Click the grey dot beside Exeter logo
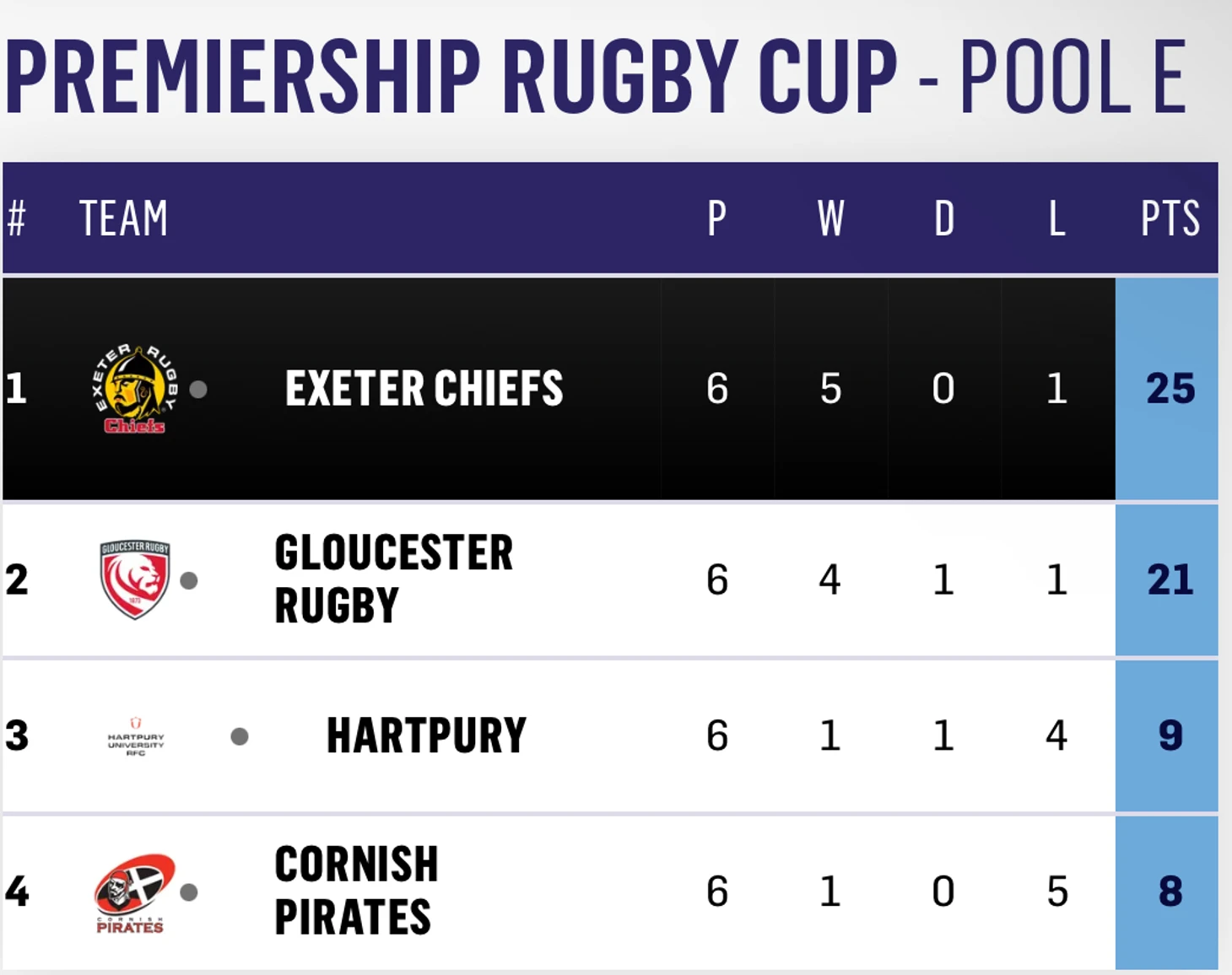The width and height of the screenshot is (1232, 975). tap(198, 390)
